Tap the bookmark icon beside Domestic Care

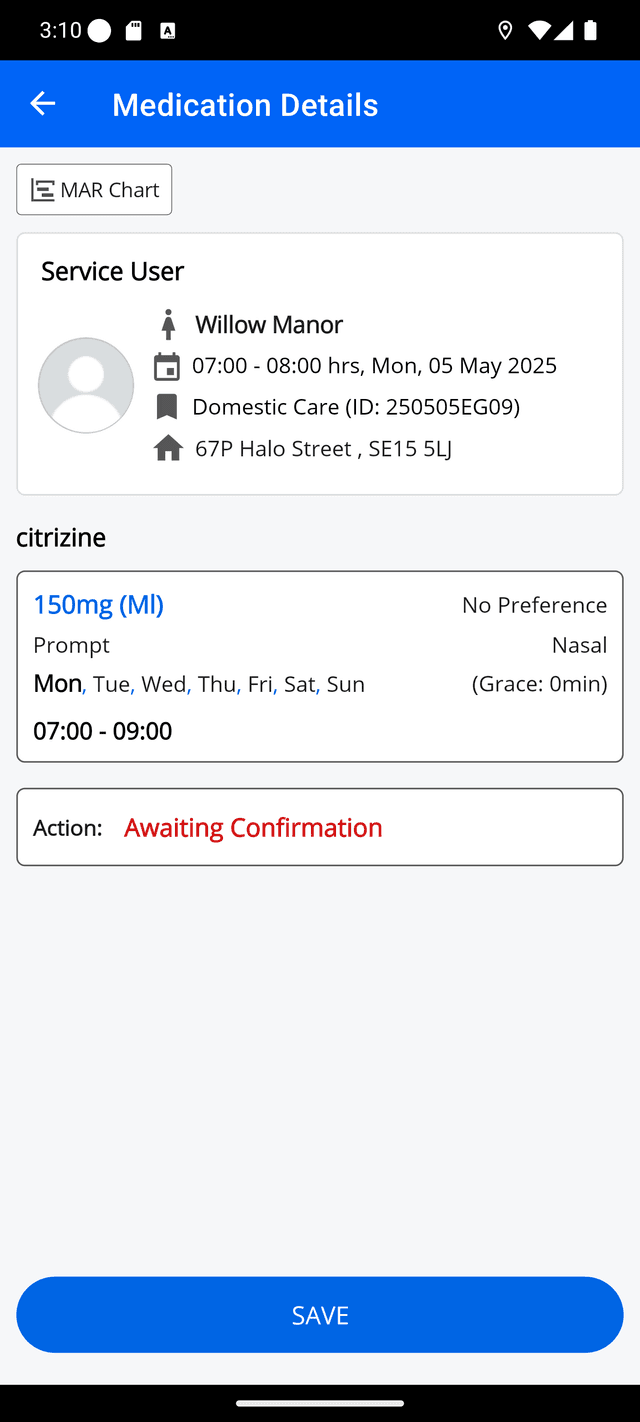click(167, 407)
